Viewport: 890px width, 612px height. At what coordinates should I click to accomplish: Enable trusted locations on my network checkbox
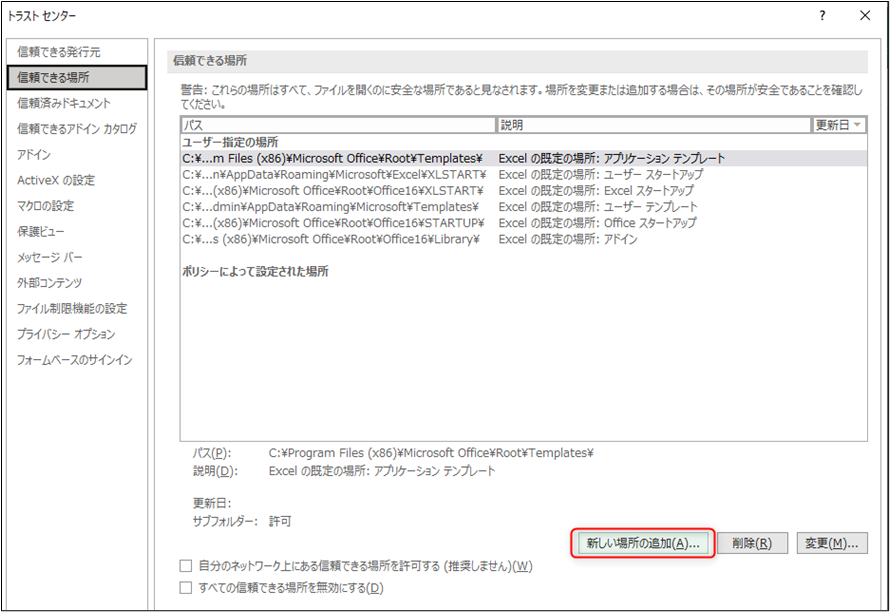186,565
